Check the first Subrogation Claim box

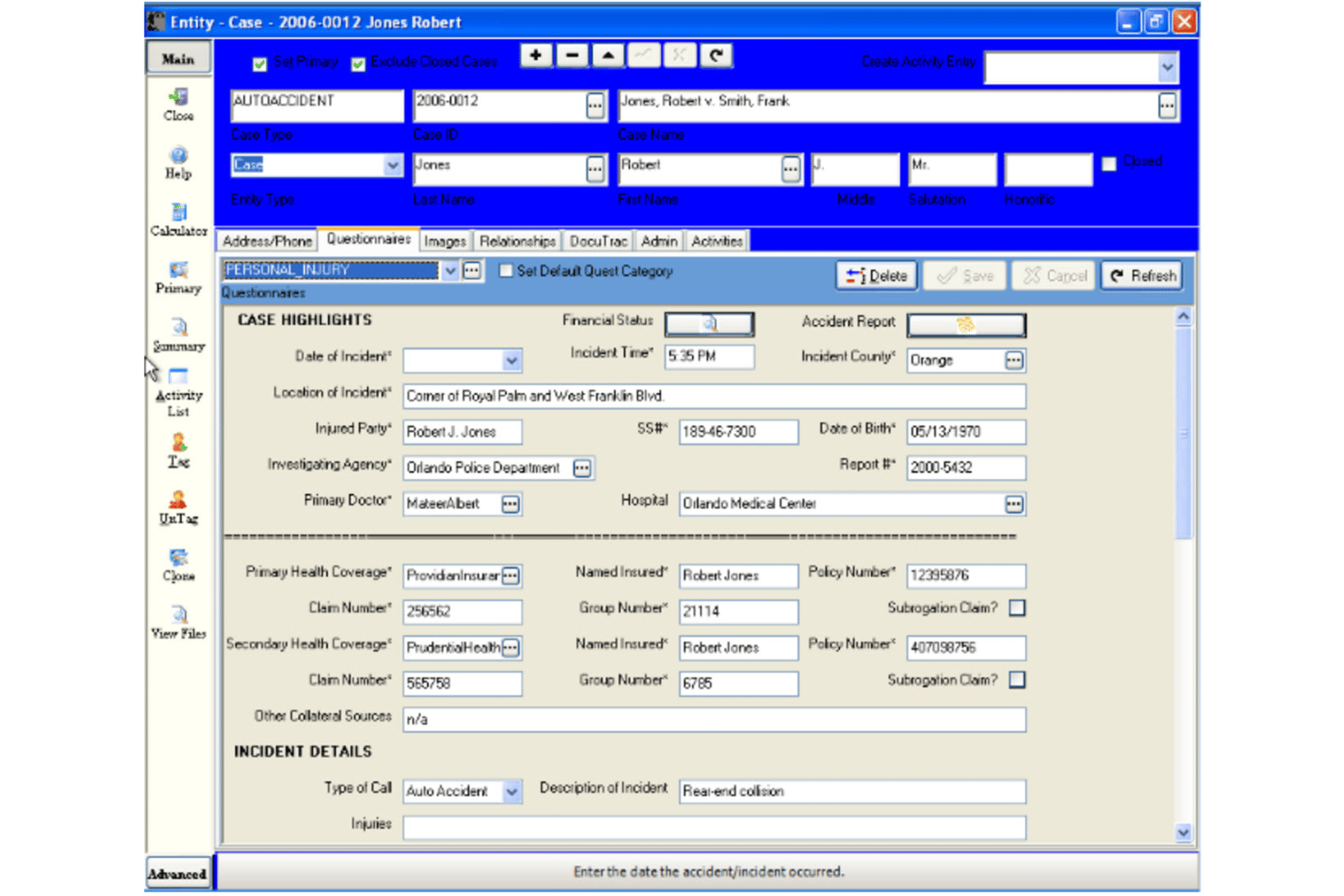[x=1017, y=608]
